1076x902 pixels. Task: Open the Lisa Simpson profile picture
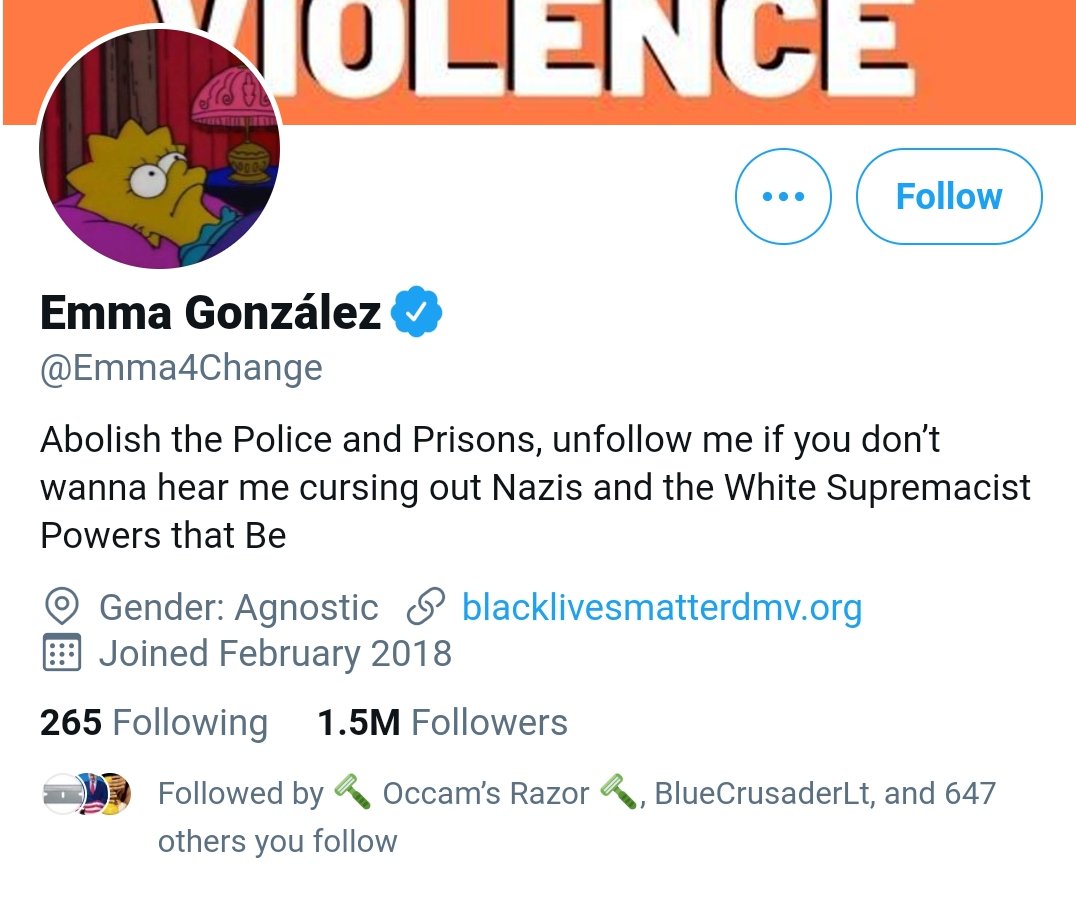(159, 147)
